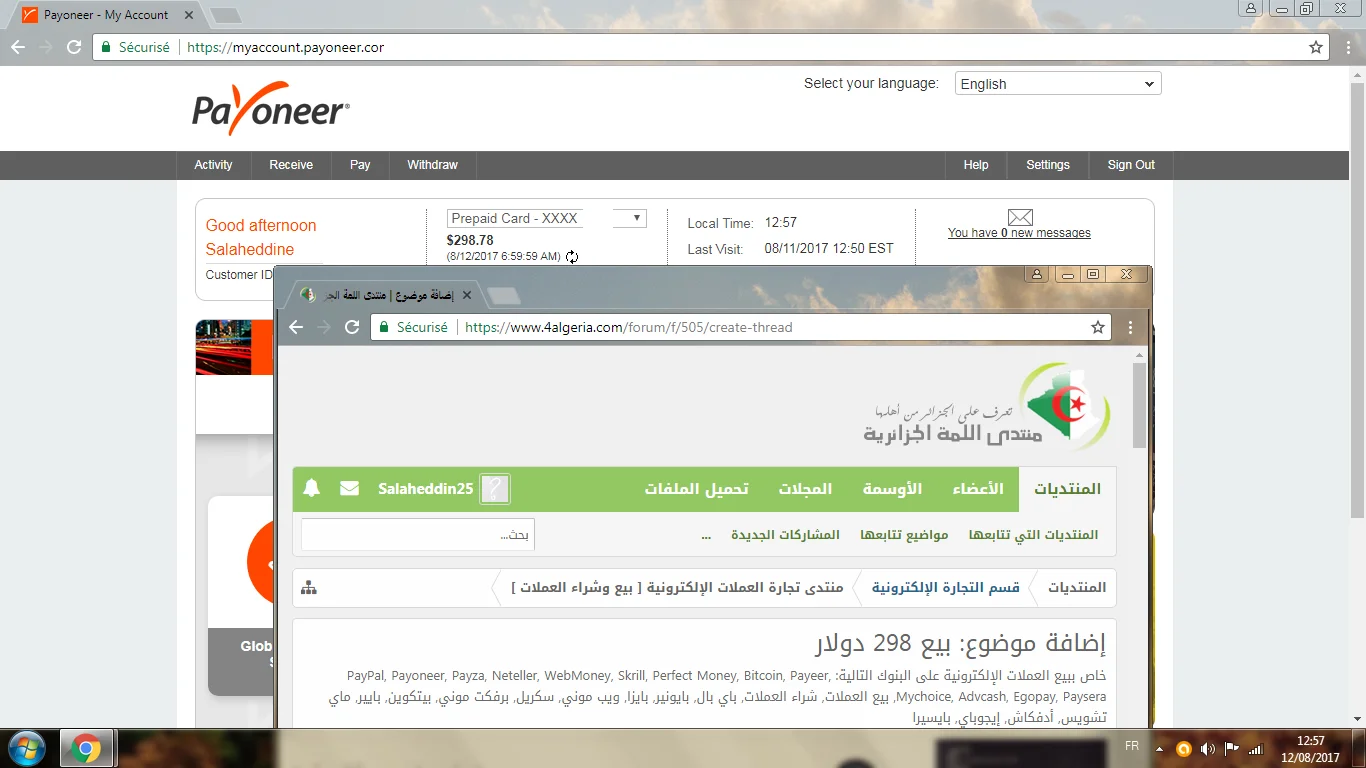1366x768 pixels.
Task: Reload the 4algeria forum page
Action: pos(352,327)
